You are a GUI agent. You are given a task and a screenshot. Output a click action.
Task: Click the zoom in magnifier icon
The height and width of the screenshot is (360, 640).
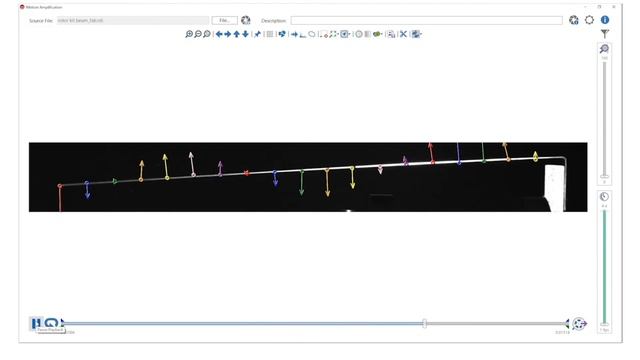coord(189,34)
